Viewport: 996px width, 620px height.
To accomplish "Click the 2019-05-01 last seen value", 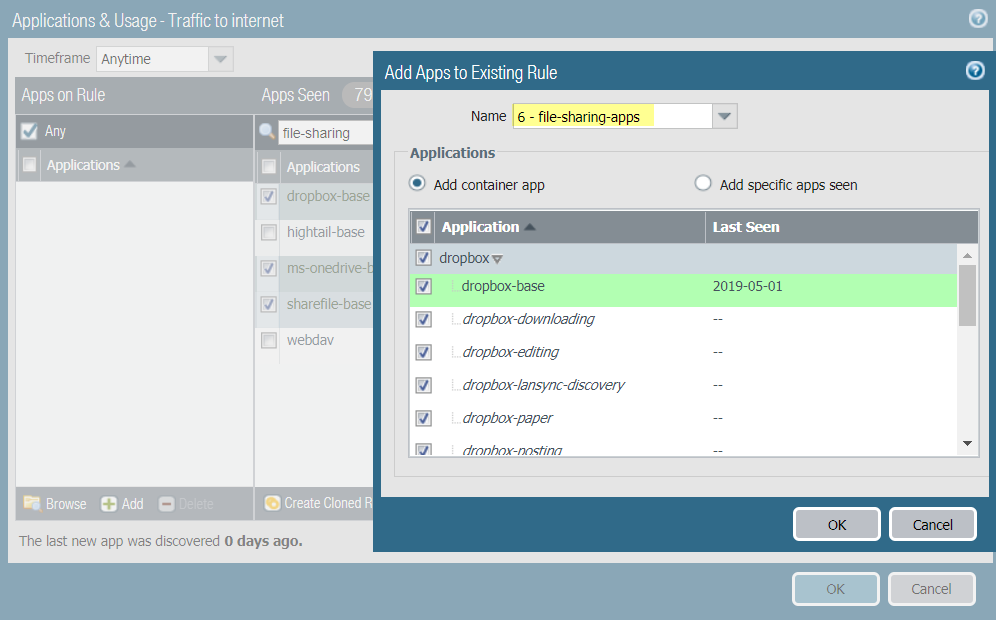I will point(748,286).
